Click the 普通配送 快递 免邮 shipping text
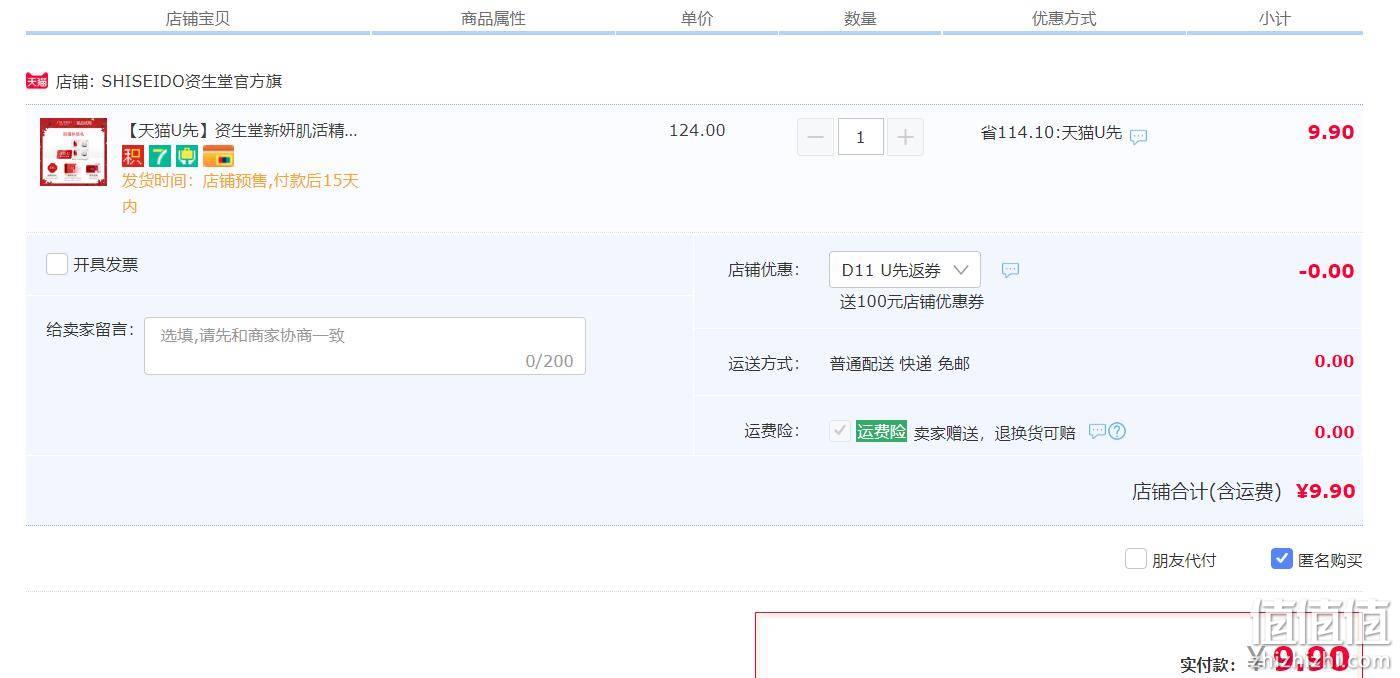The image size is (1400, 678). click(x=900, y=363)
